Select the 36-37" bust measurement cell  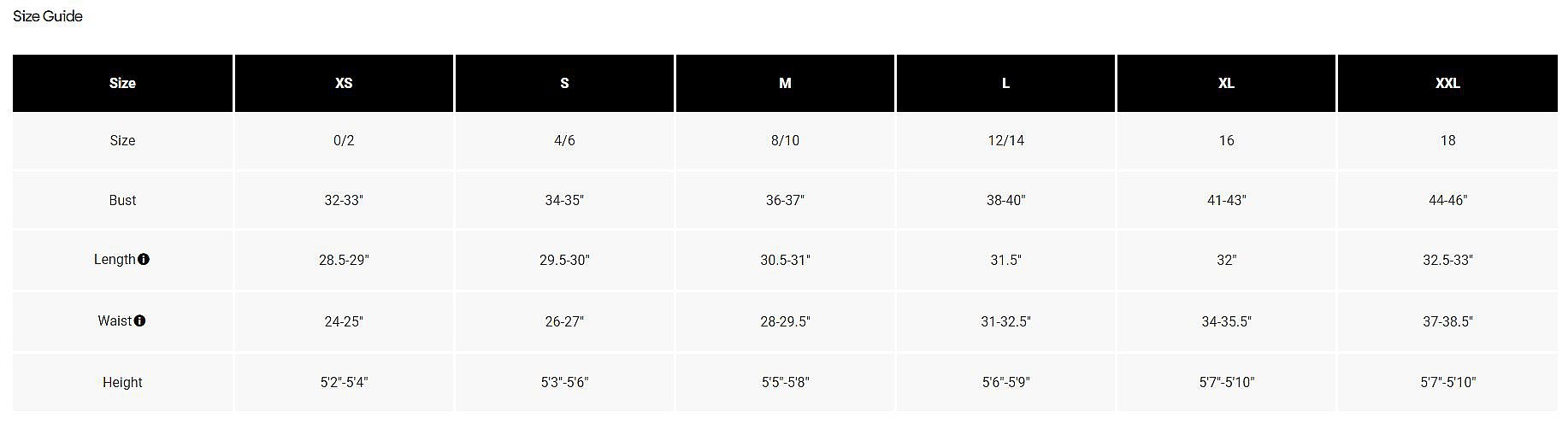(785, 200)
